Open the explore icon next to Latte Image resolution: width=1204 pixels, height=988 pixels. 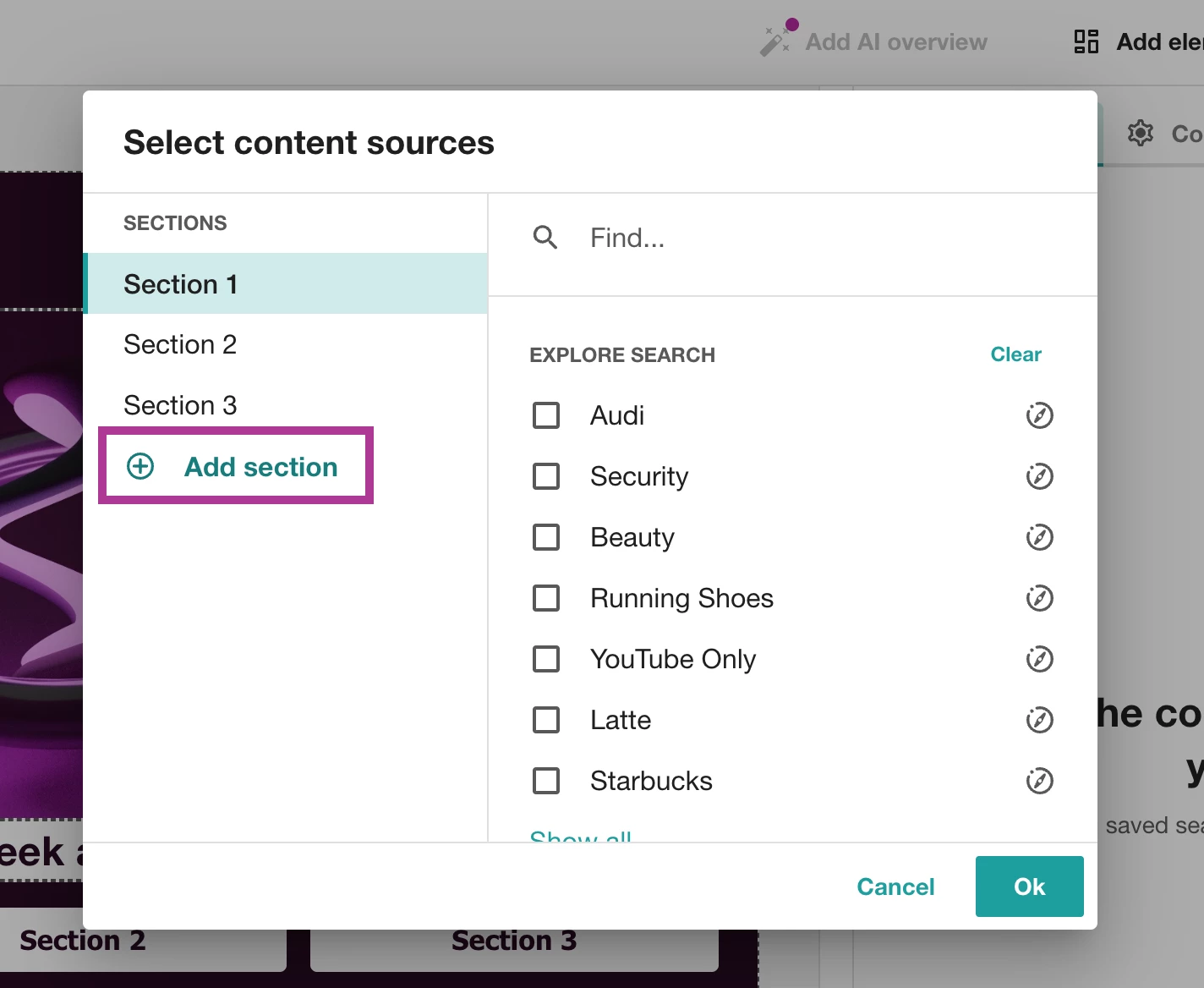click(1039, 720)
